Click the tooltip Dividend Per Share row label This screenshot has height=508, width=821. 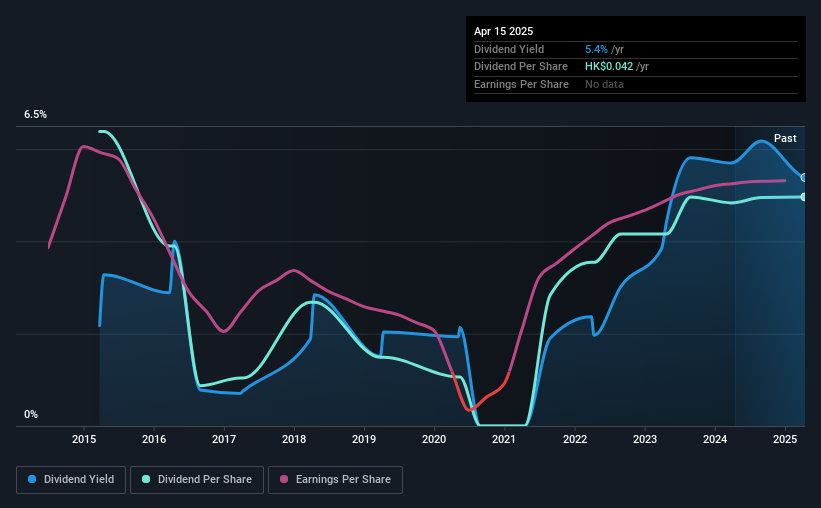click(520, 67)
